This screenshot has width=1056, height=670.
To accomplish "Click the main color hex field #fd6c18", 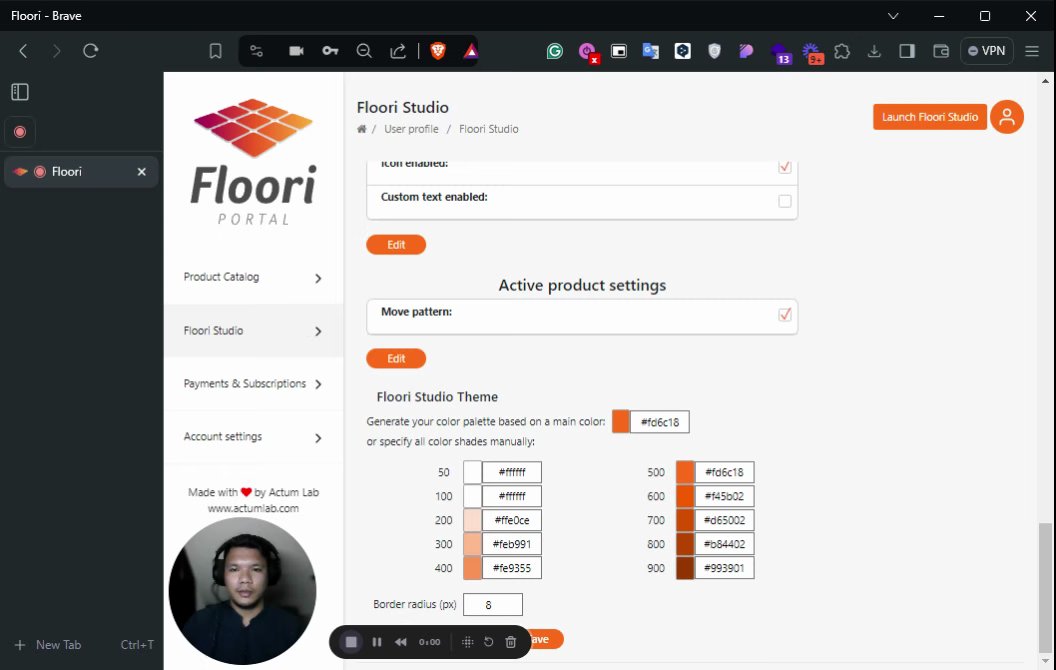I will pos(659,422).
